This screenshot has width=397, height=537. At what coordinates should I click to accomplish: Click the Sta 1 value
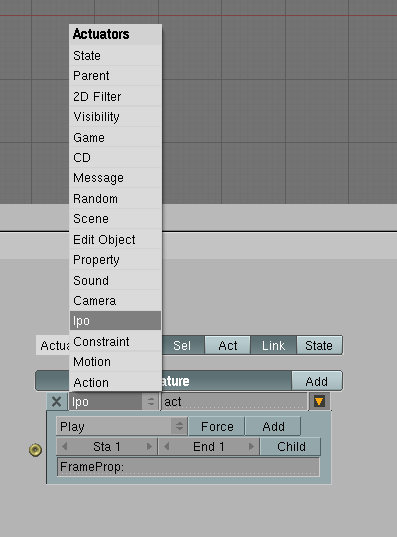pos(107,447)
